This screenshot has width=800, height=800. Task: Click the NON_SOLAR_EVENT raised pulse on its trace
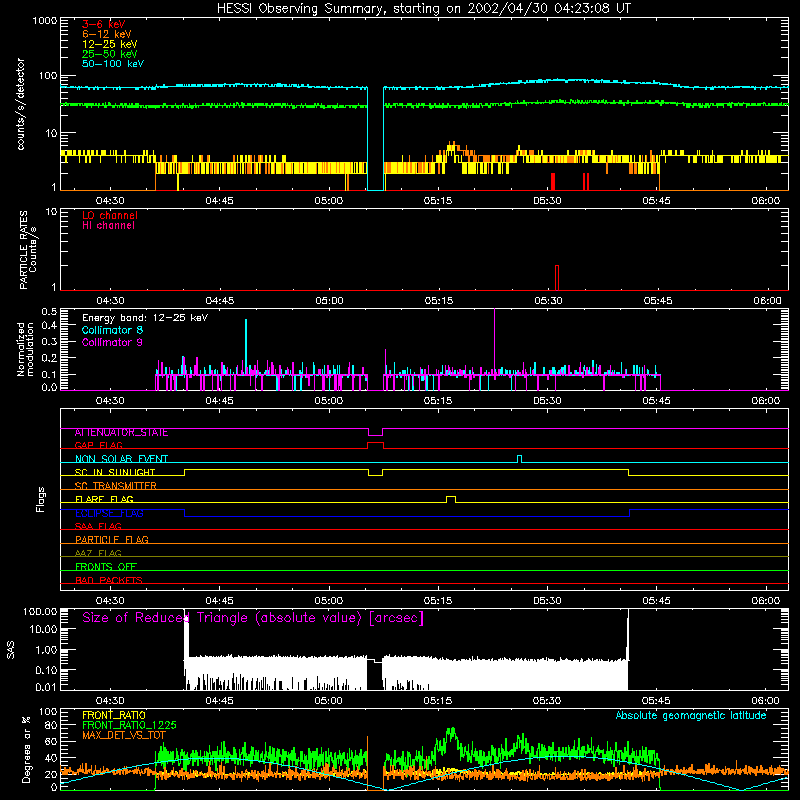(519, 459)
